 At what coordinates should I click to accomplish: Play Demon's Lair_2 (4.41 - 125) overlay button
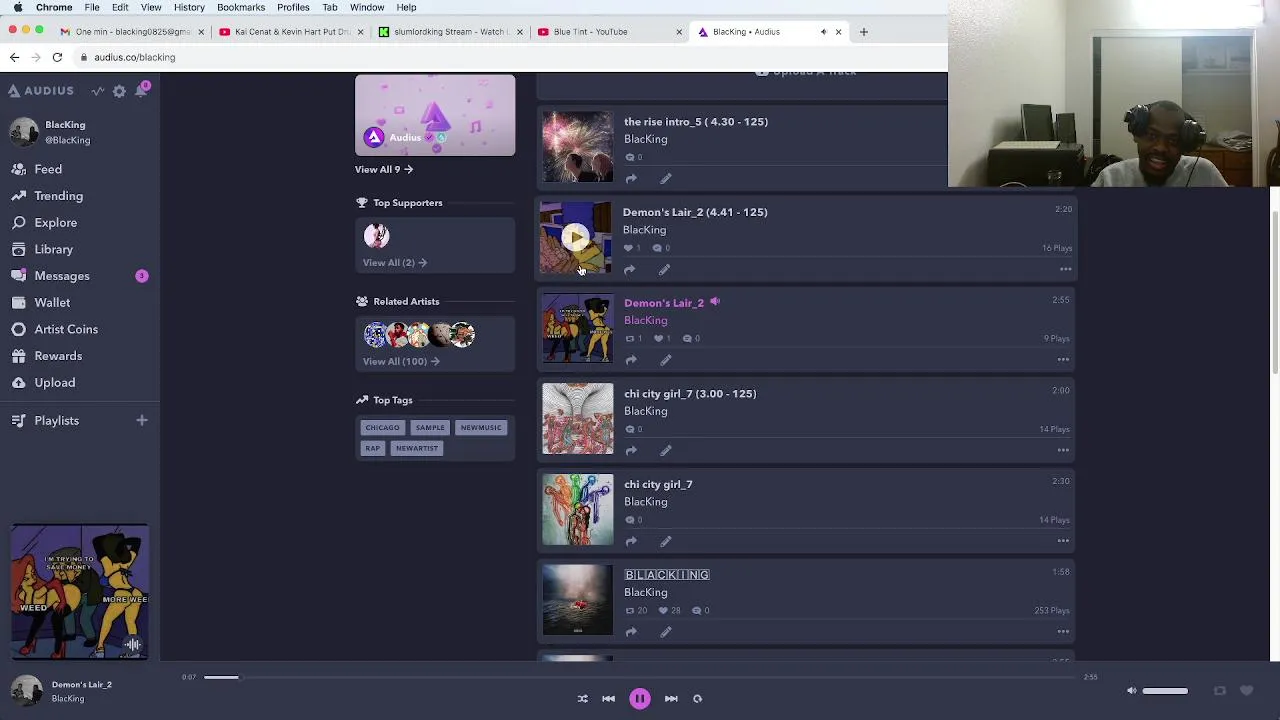[575, 237]
